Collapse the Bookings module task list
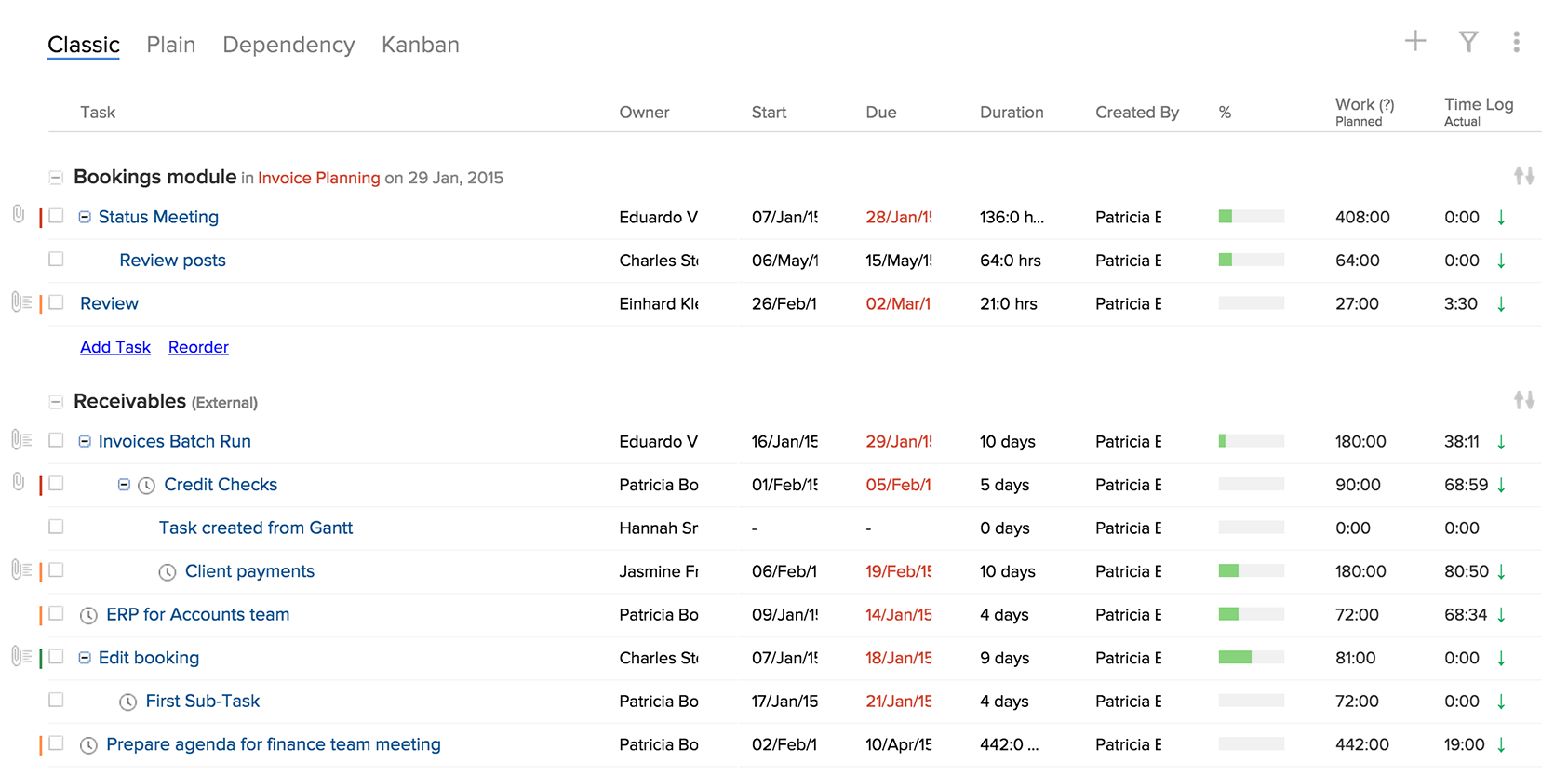 coord(56,177)
